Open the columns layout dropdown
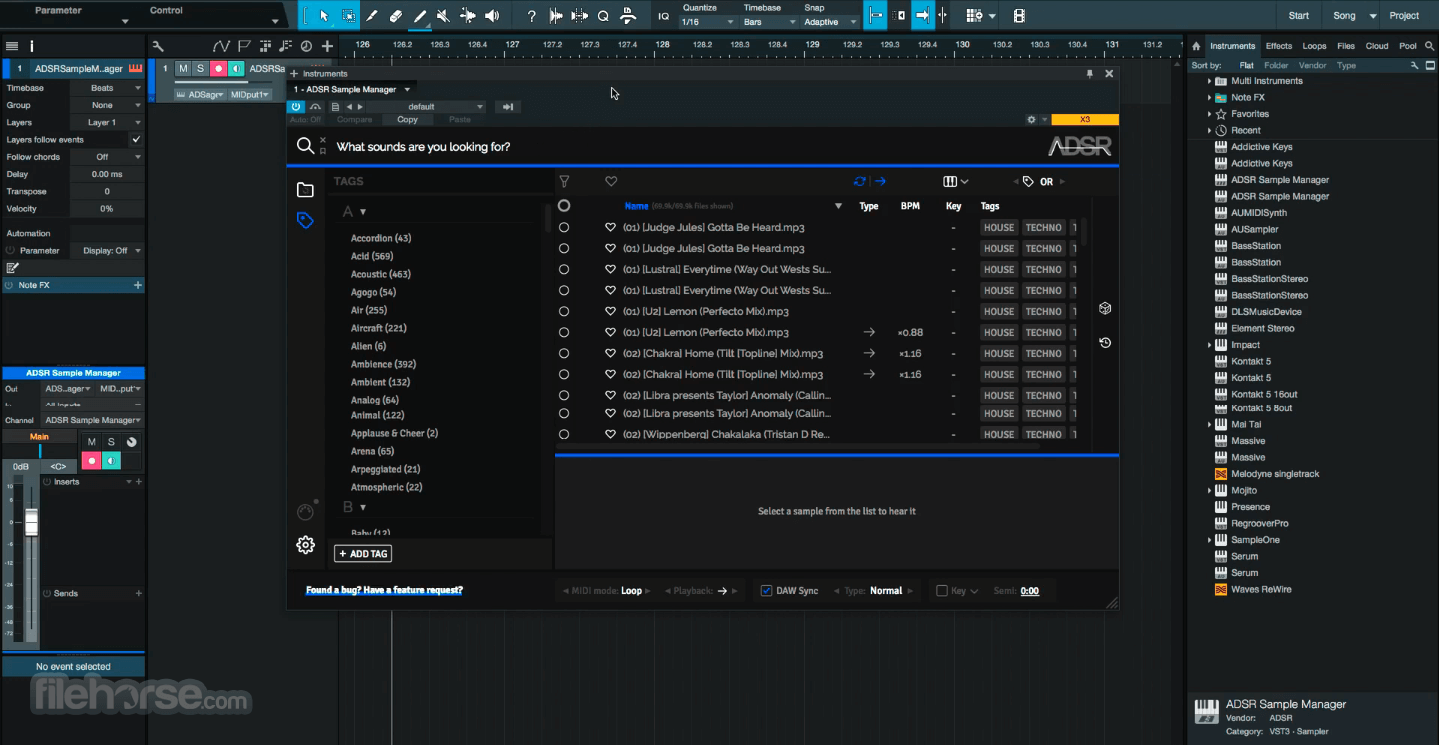The image size is (1439, 745). [956, 182]
